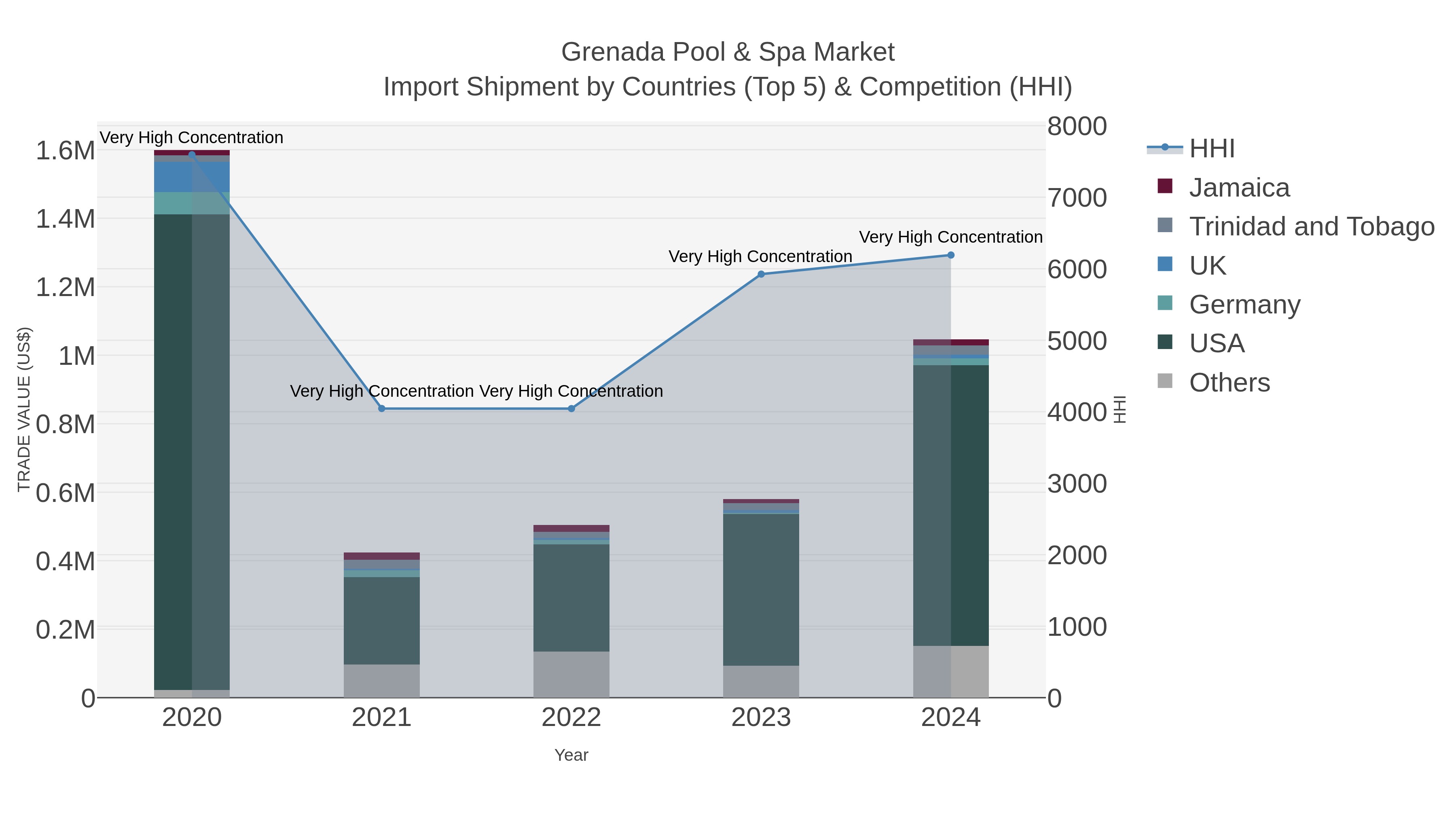Toggle the UK legend entry
Viewport: 1456px width, 819px height.
click(1191, 266)
